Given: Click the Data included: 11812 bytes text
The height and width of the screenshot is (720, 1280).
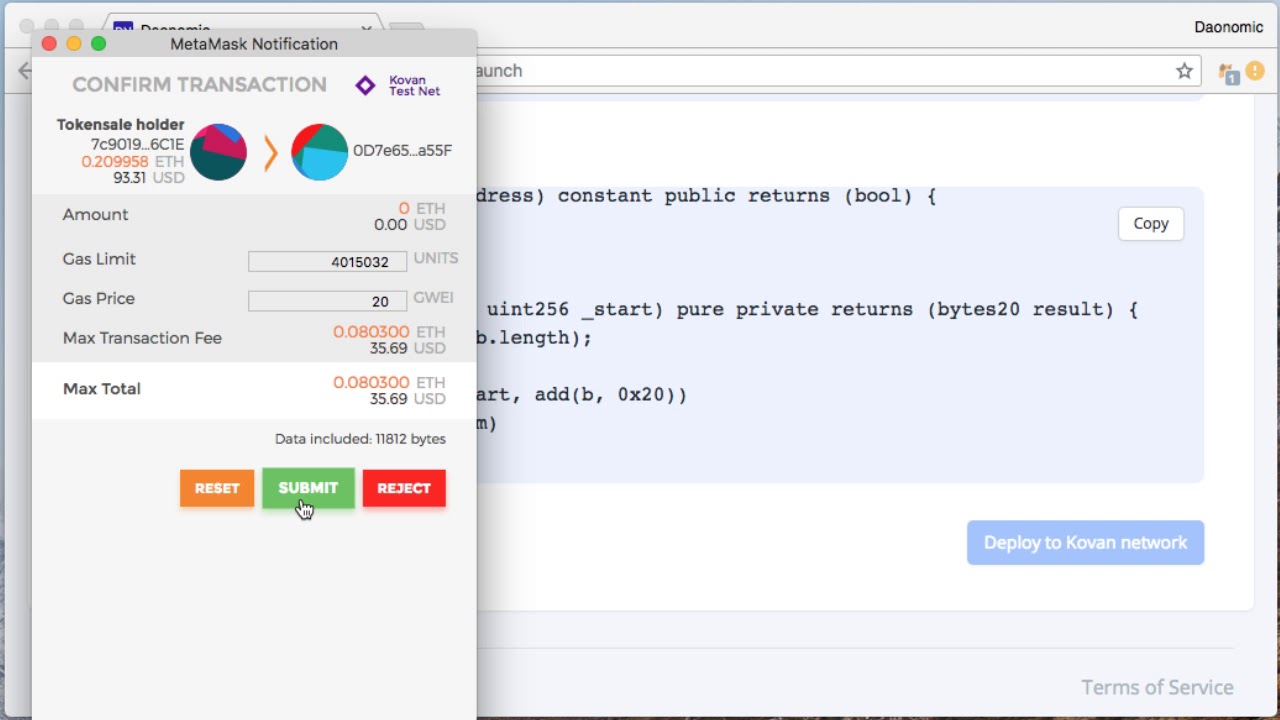Looking at the screenshot, I should [360, 439].
